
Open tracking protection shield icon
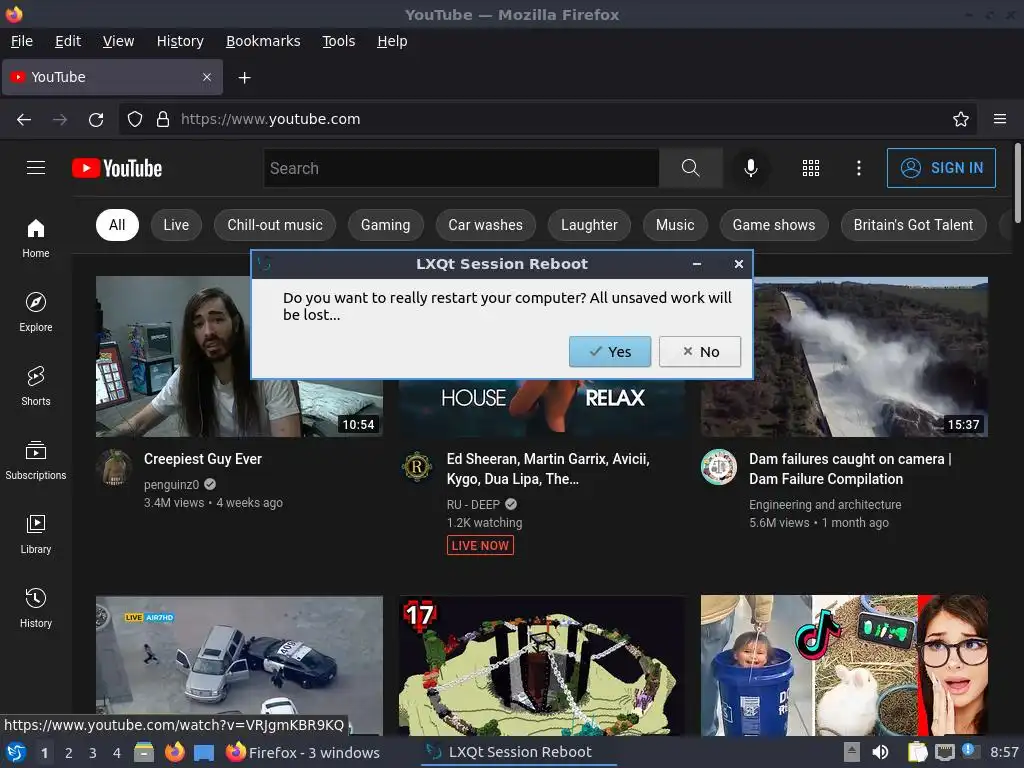tap(135, 119)
